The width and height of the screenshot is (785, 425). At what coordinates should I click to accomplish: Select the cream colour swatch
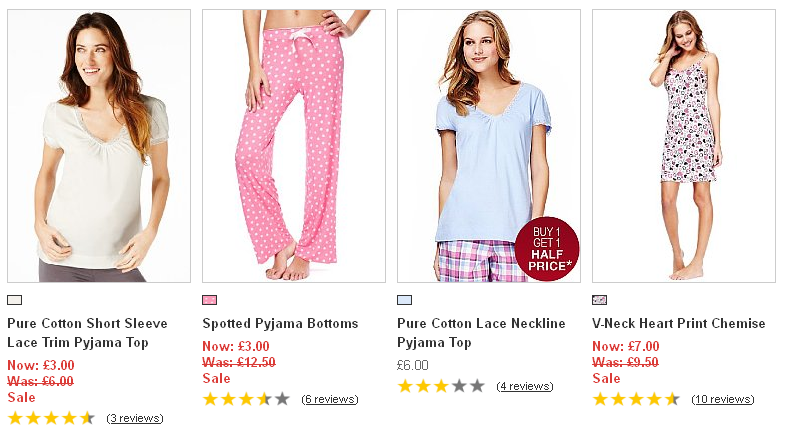tap(14, 300)
